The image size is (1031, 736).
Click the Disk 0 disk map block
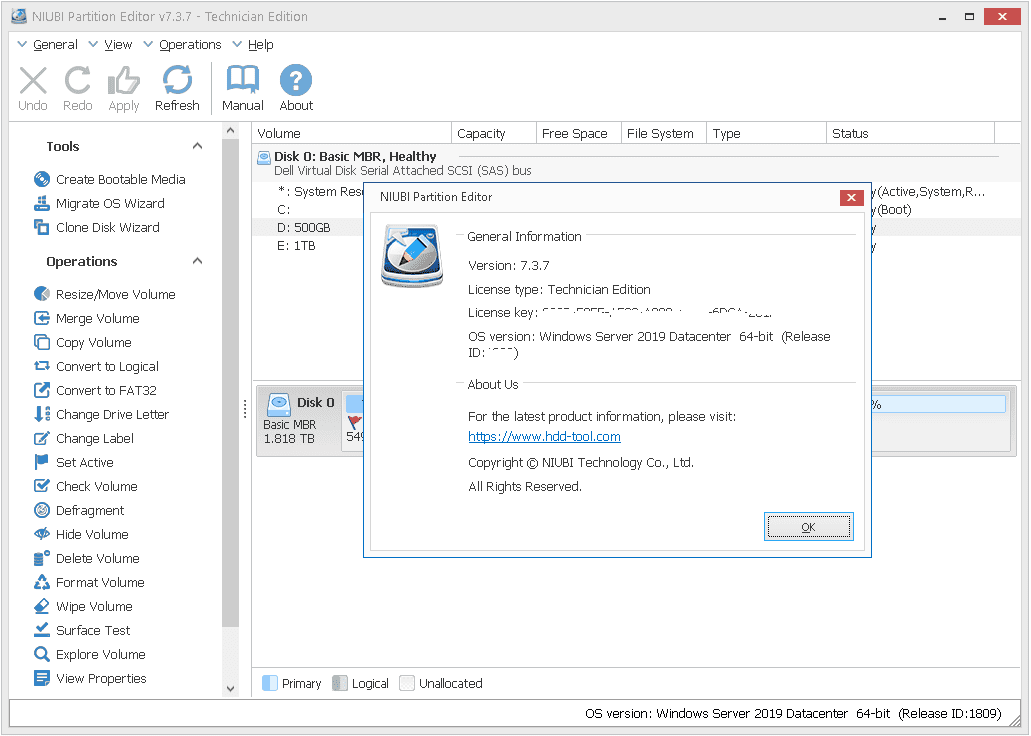coord(299,420)
